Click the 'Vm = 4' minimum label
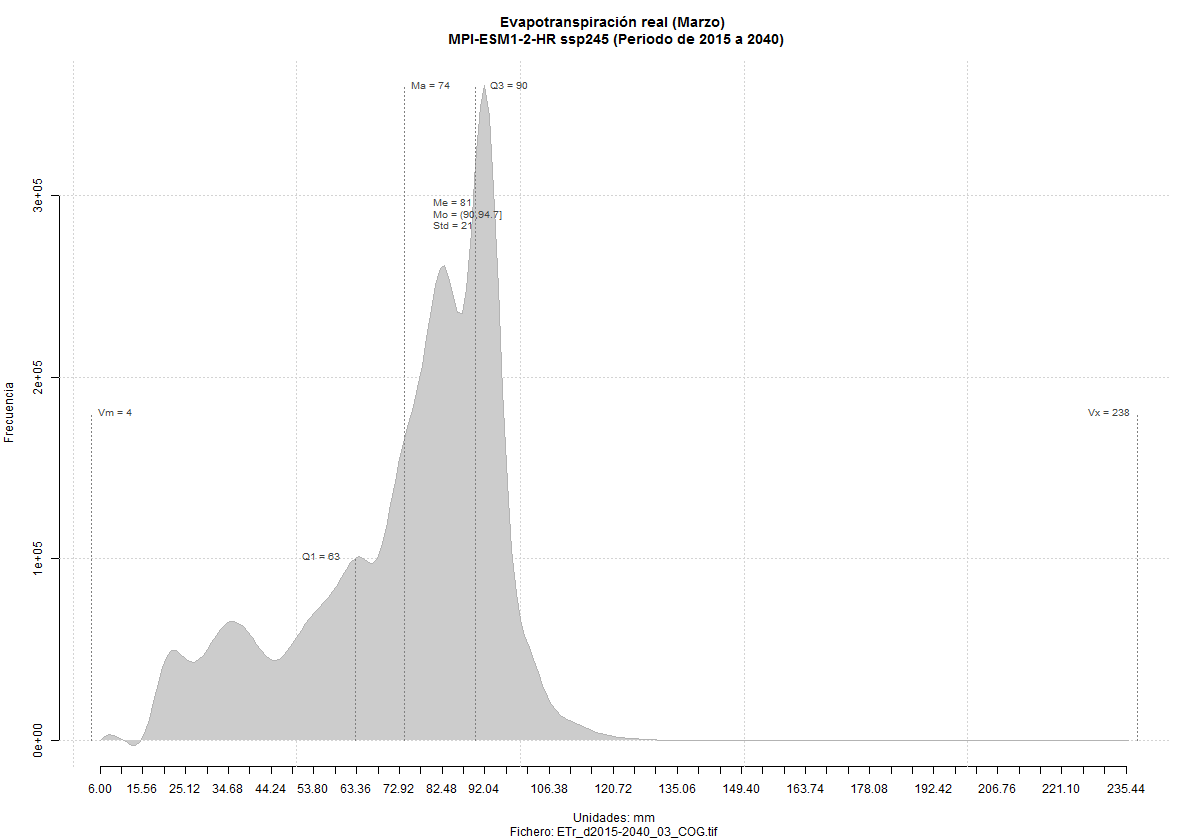The width and height of the screenshot is (1200, 840). coord(115,412)
